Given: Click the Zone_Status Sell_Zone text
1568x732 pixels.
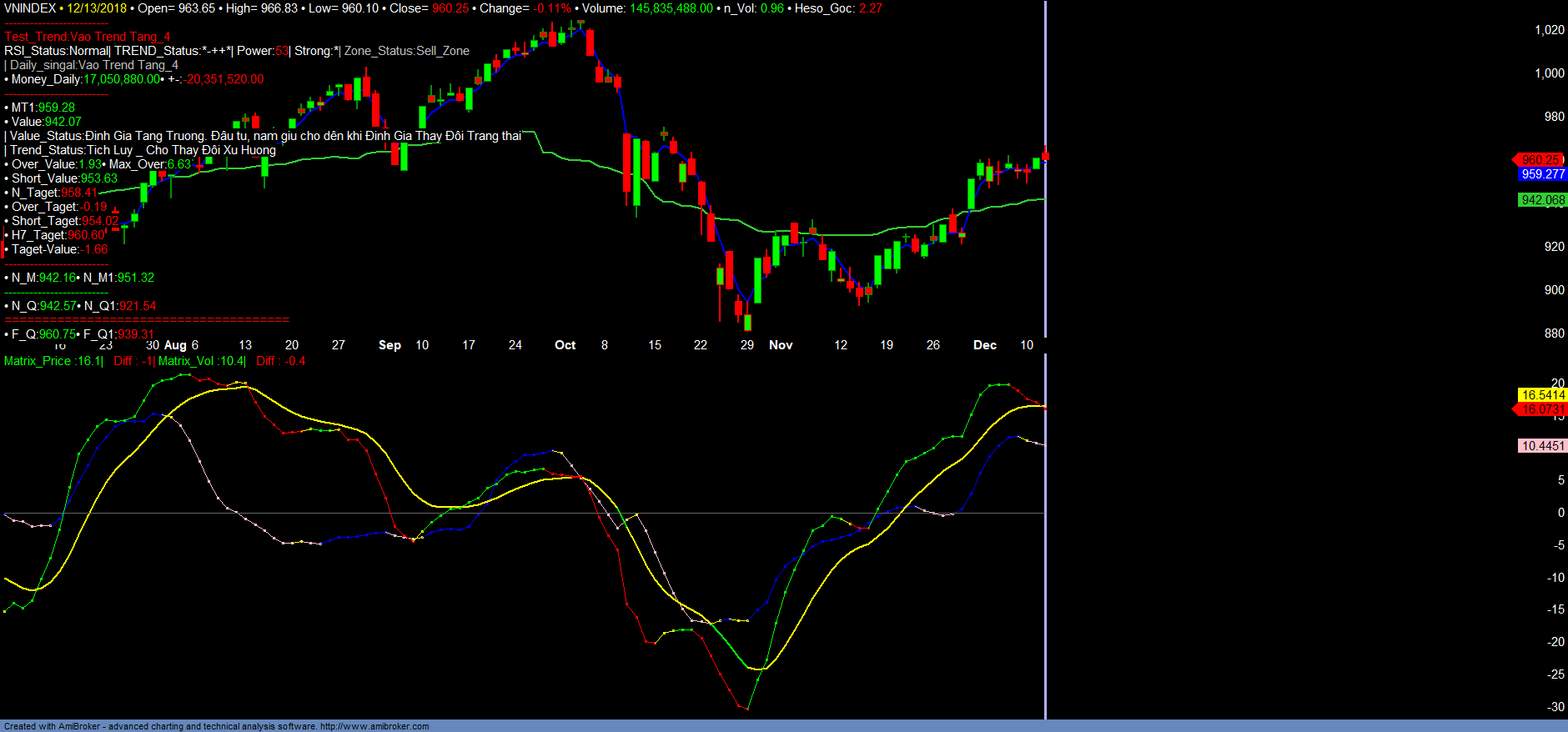Looking at the screenshot, I should (407, 51).
